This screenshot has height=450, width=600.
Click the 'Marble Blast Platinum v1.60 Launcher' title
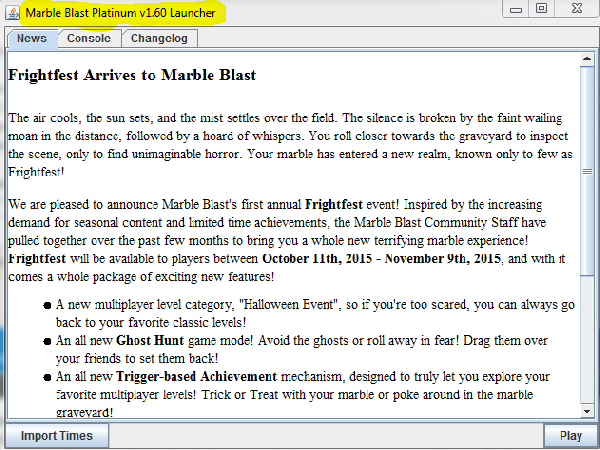pos(120,13)
